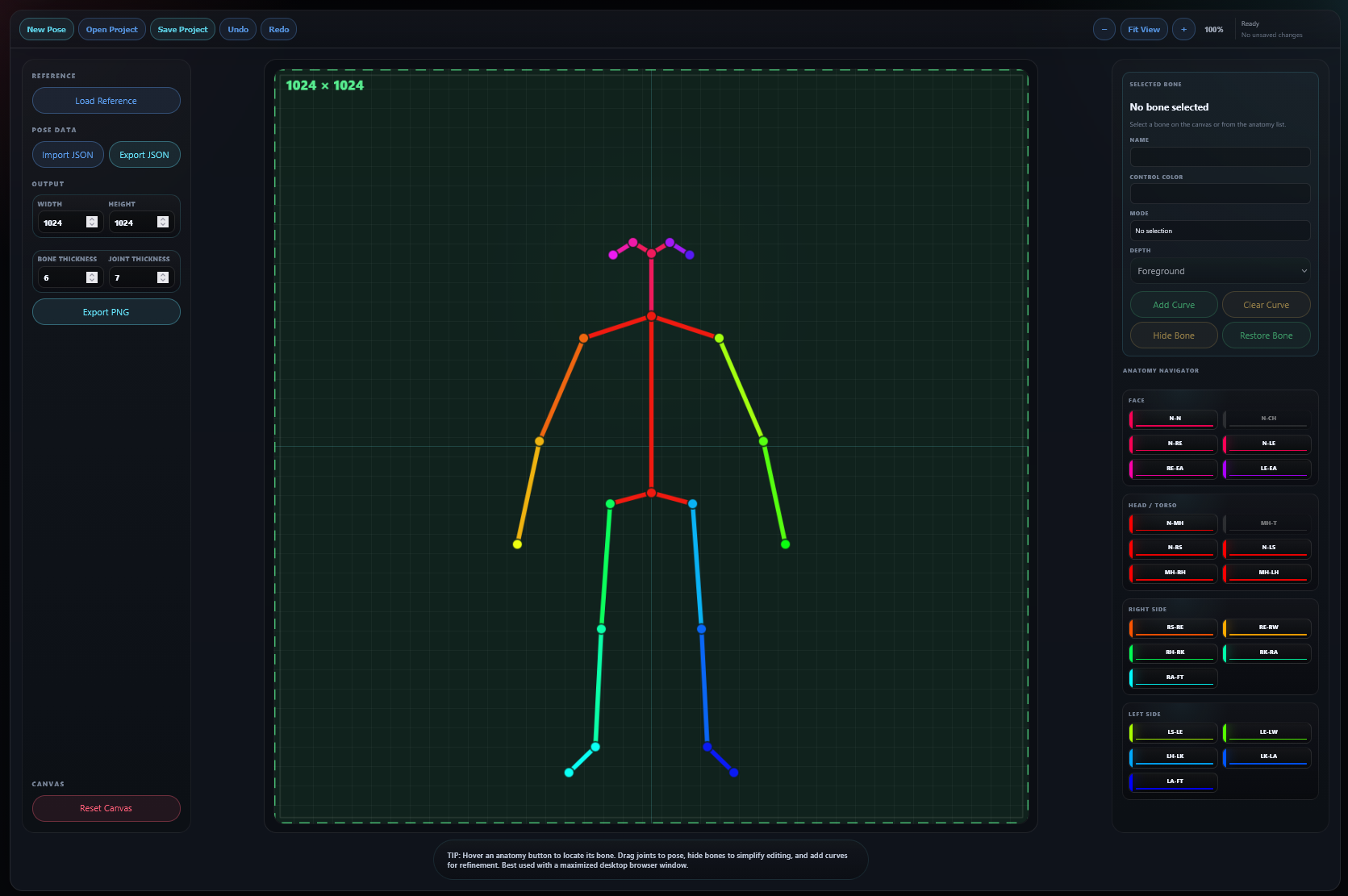Click Restore Bone
The height and width of the screenshot is (896, 1348).
[x=1266, y=335]
